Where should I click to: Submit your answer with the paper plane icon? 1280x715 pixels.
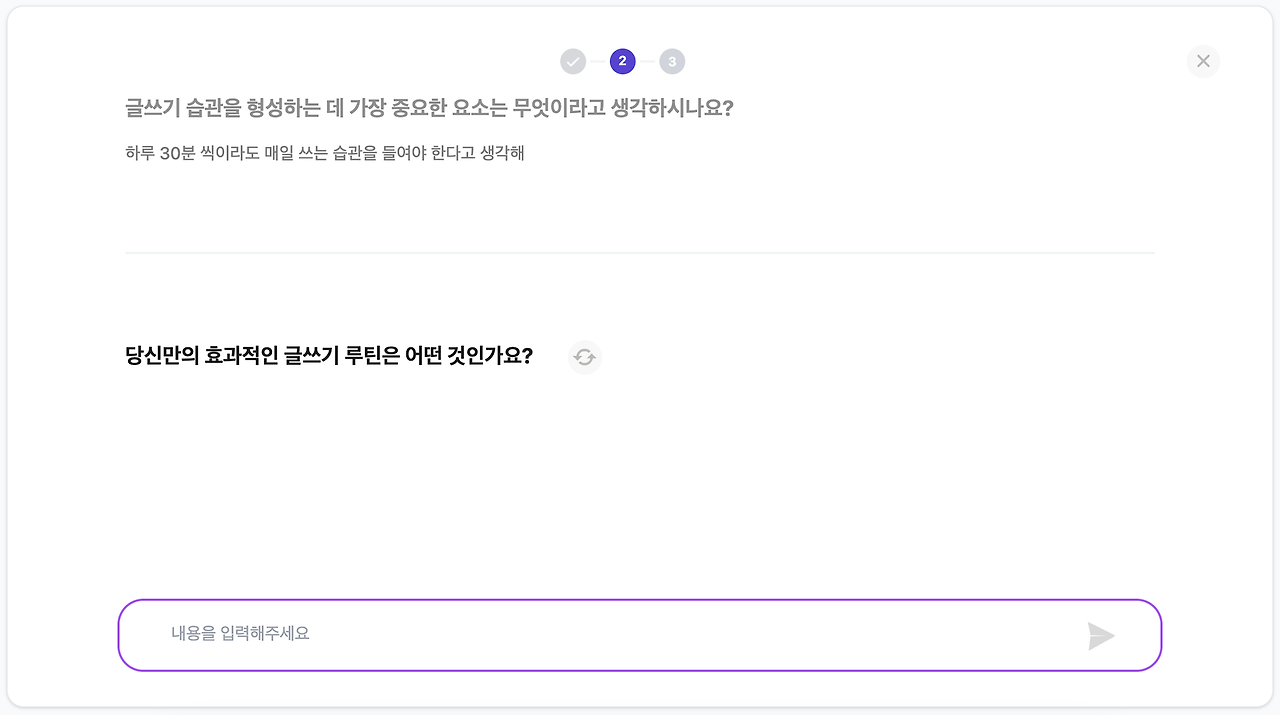pyautogui.click(x=1101, y=634)
